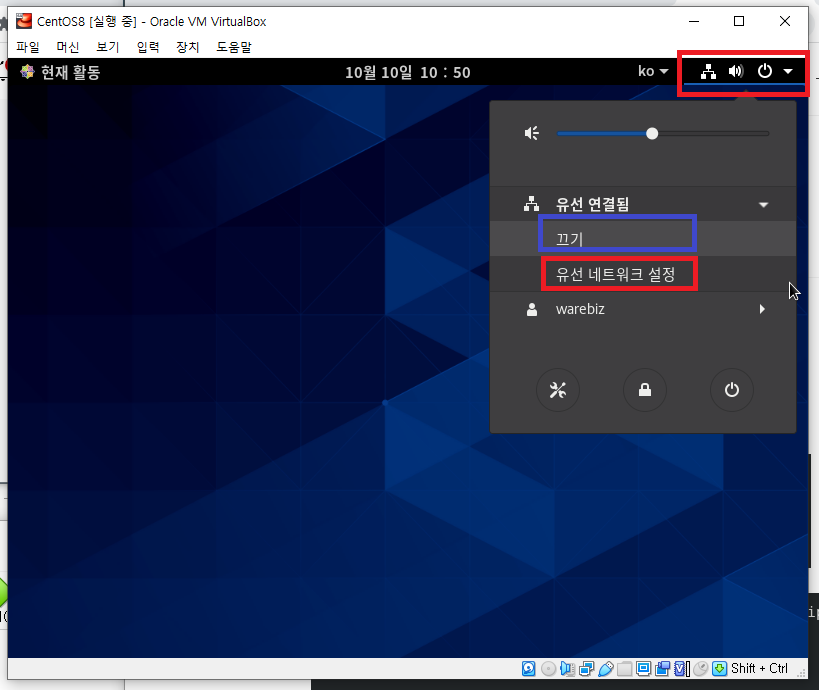The width and height of the screenshot is (819, 690).
Task: Click the Shift + Ctrl host key label
Action: coord(759,669)
